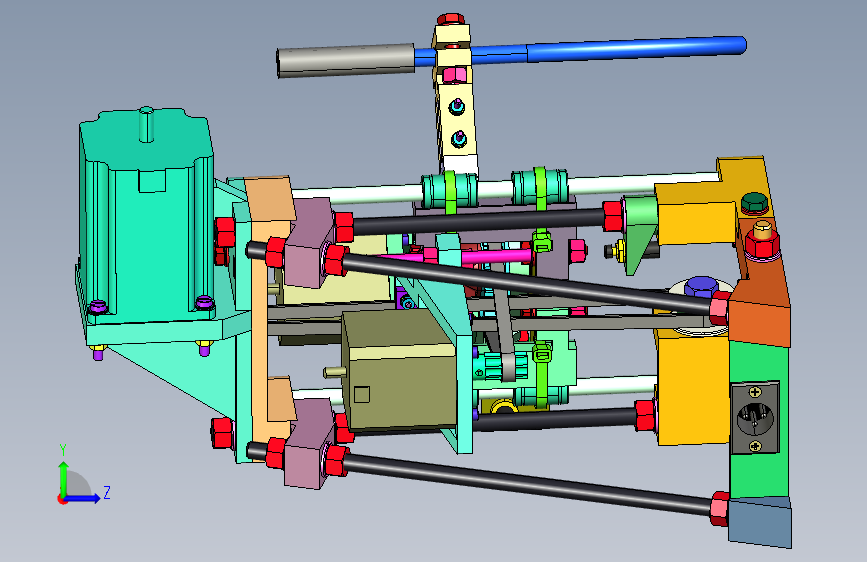The image size is (867, 562).
Task: Select the blue hex bolt on the round washer
Action: coord(701,286)
